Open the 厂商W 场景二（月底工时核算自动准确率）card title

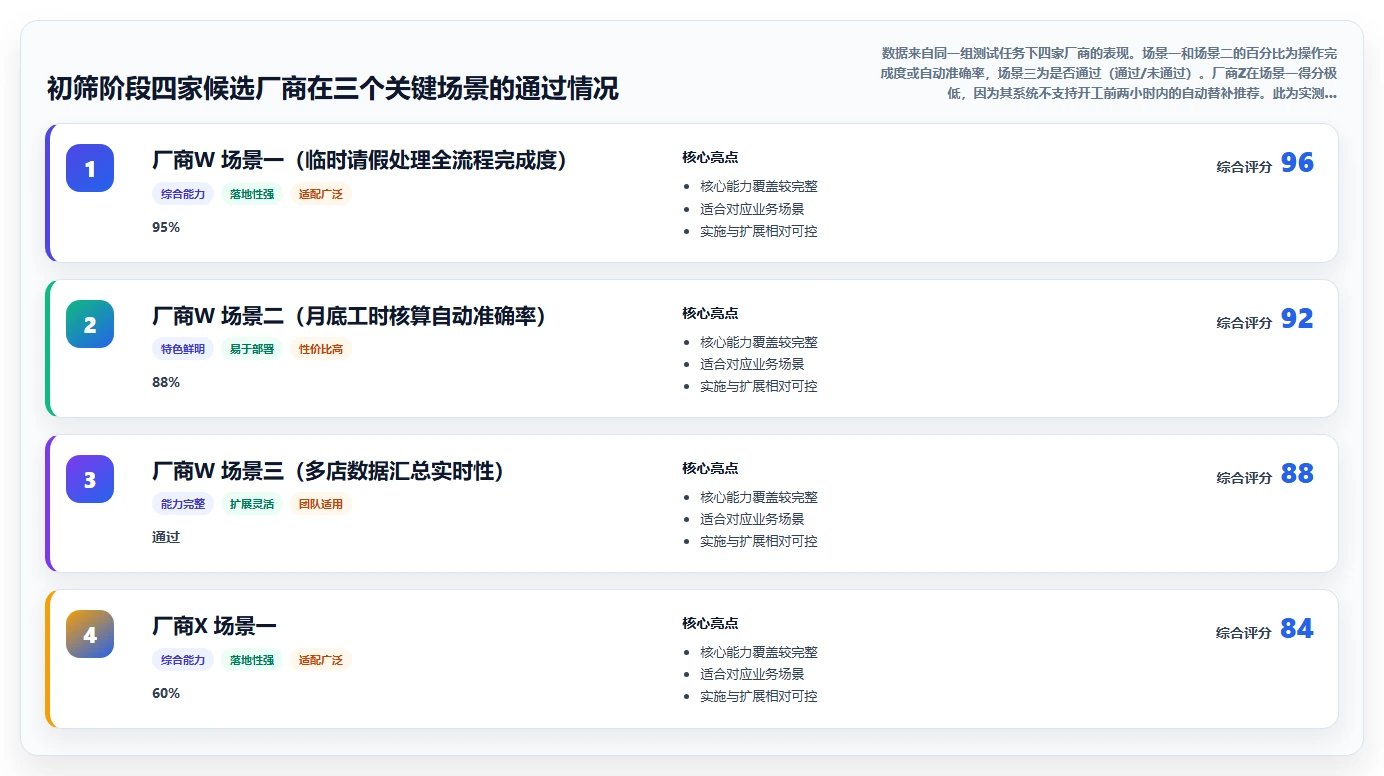[349, 316]
